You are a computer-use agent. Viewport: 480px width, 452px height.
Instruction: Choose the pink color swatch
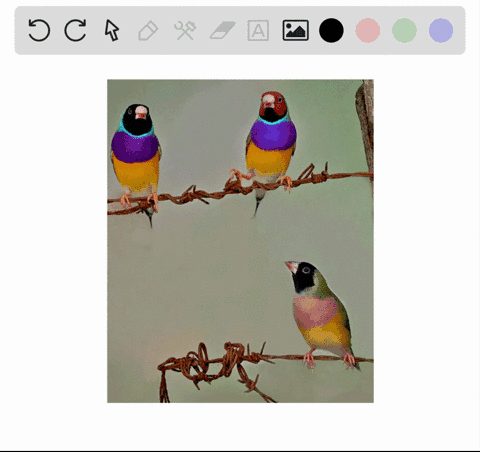pyautogui.click(x=368, y=30)
